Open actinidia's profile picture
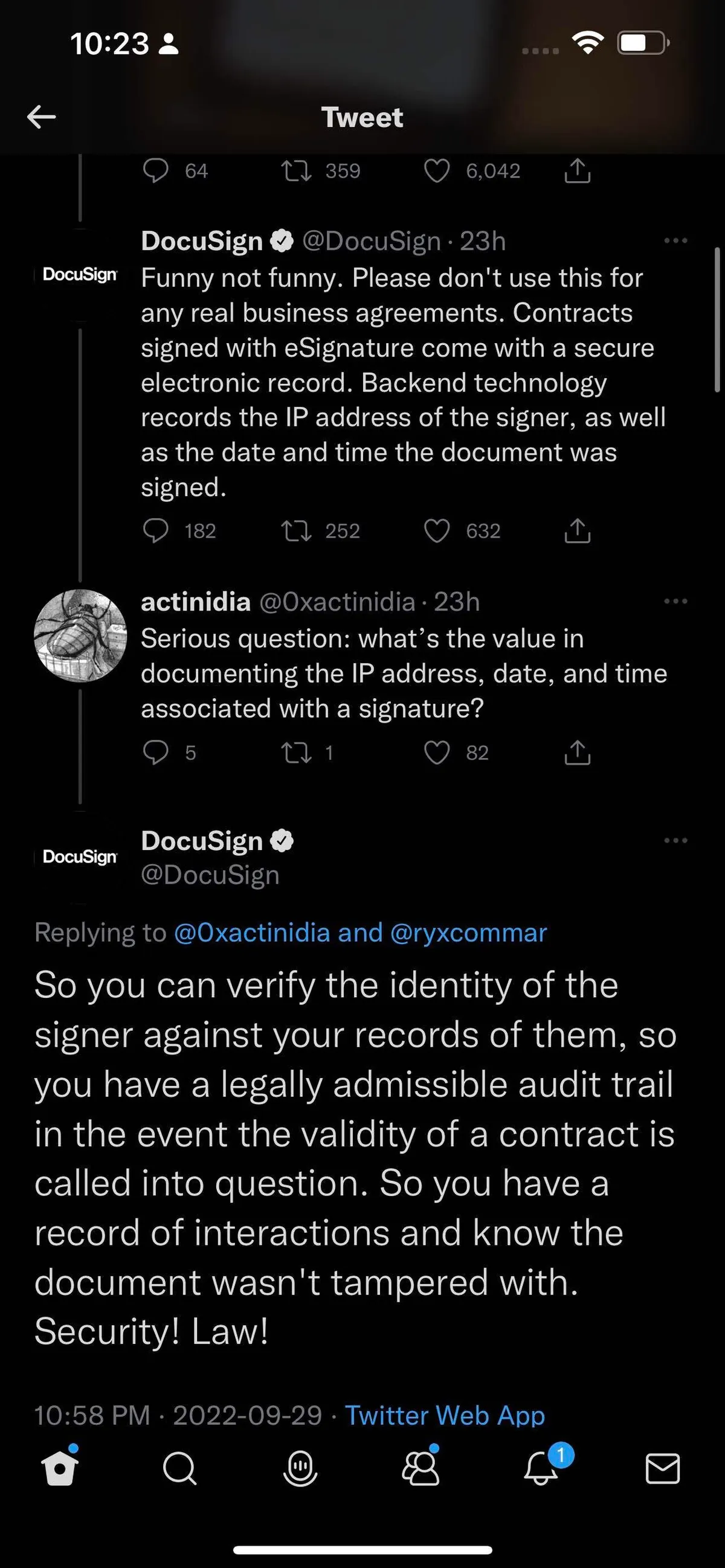The height and width of the screenshot is (1568, 725). (x=80, y=635)
